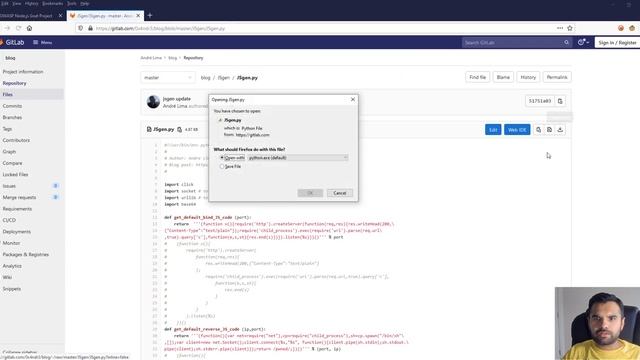Open Tags in the sidebar
Image resolution: width=640 pixels, height=360 pixels.
coord(7,129)
